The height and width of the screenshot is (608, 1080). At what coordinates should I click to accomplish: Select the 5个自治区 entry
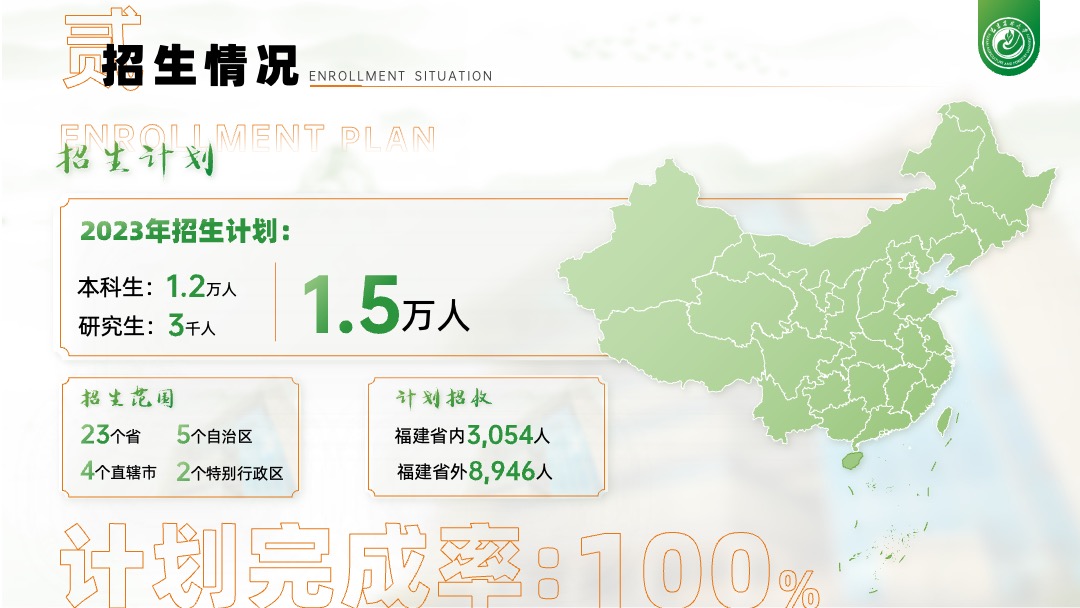(214, 435)
